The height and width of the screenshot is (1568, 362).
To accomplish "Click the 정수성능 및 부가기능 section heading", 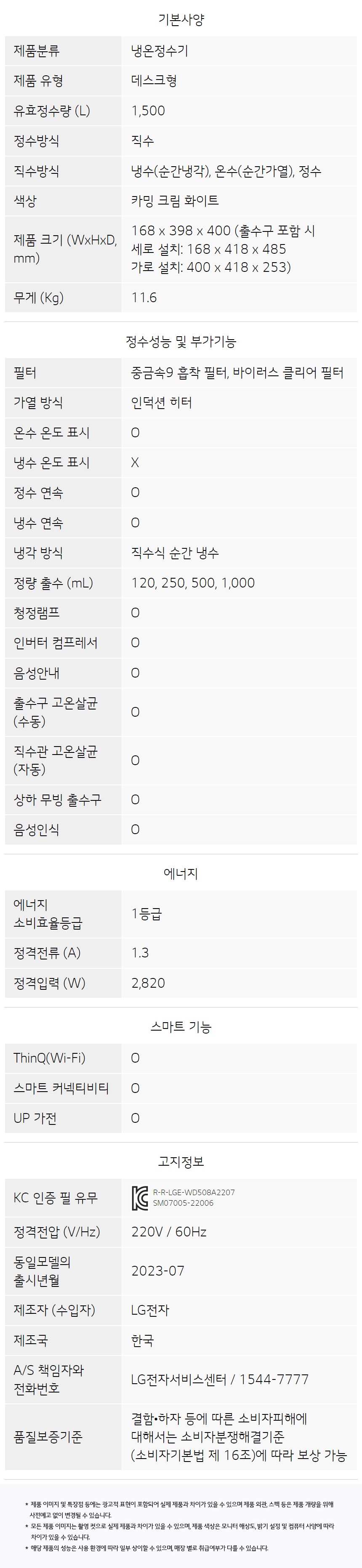I will click(x=181, y=341).
